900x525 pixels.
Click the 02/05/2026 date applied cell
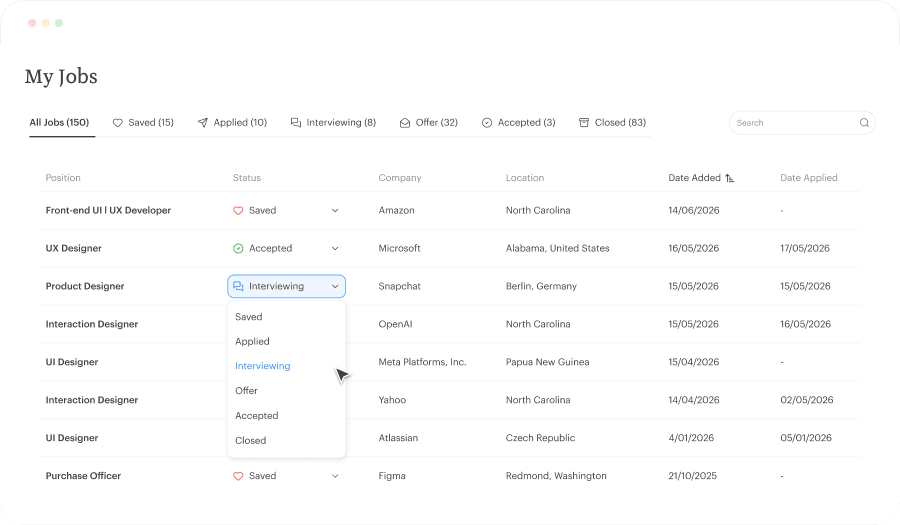pos(806,400)
